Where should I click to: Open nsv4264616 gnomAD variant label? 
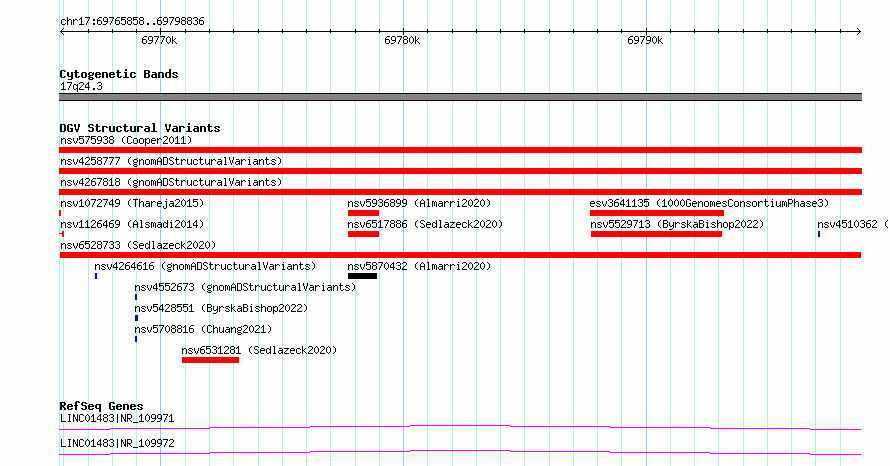[x=205, y=266]
